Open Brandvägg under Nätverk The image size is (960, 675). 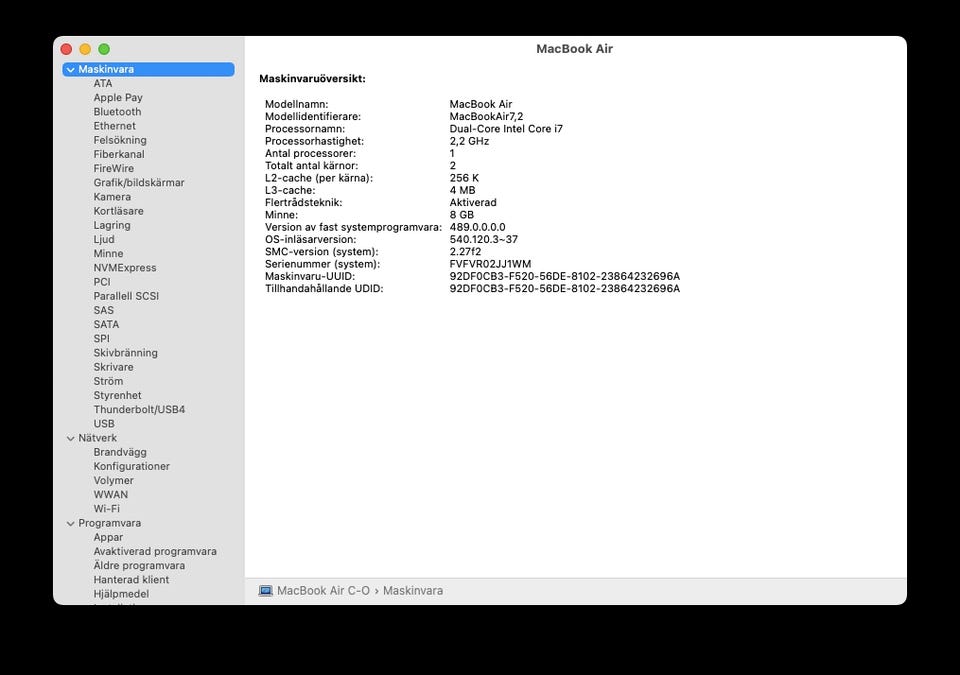tap(120, 452)
